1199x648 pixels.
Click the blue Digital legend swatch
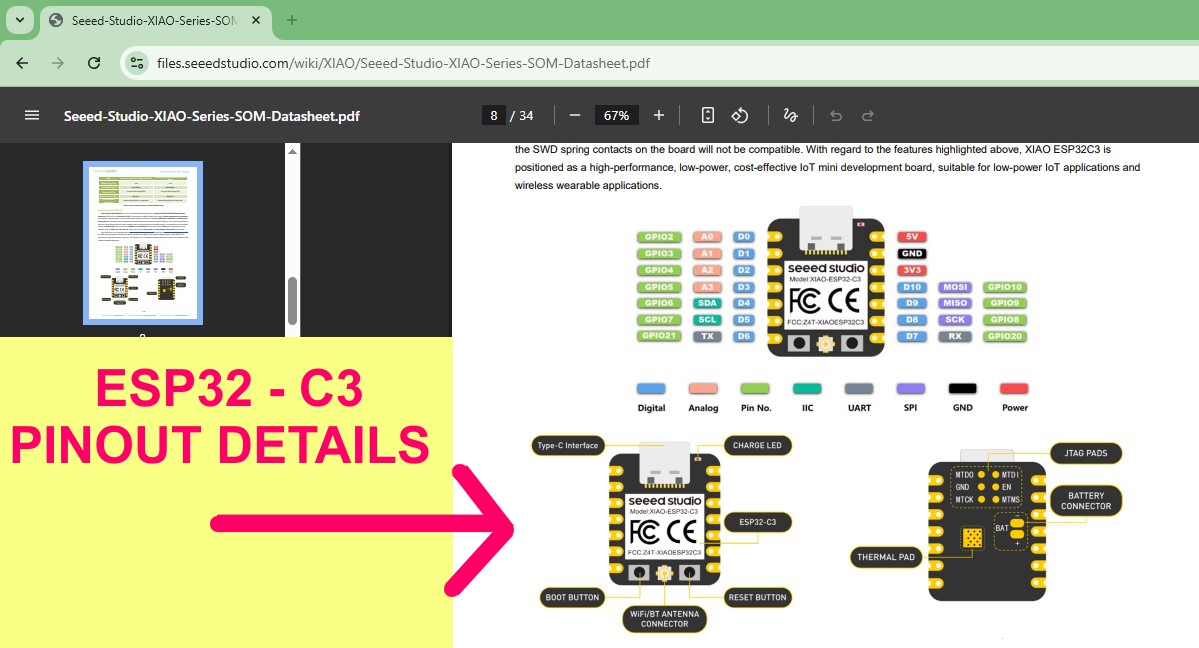point(651,389)
